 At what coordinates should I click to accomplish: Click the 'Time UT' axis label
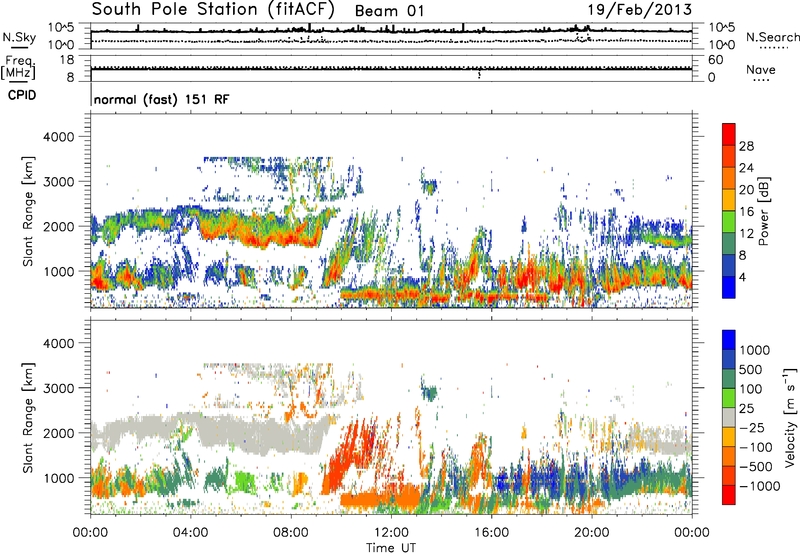click(391, 548)
